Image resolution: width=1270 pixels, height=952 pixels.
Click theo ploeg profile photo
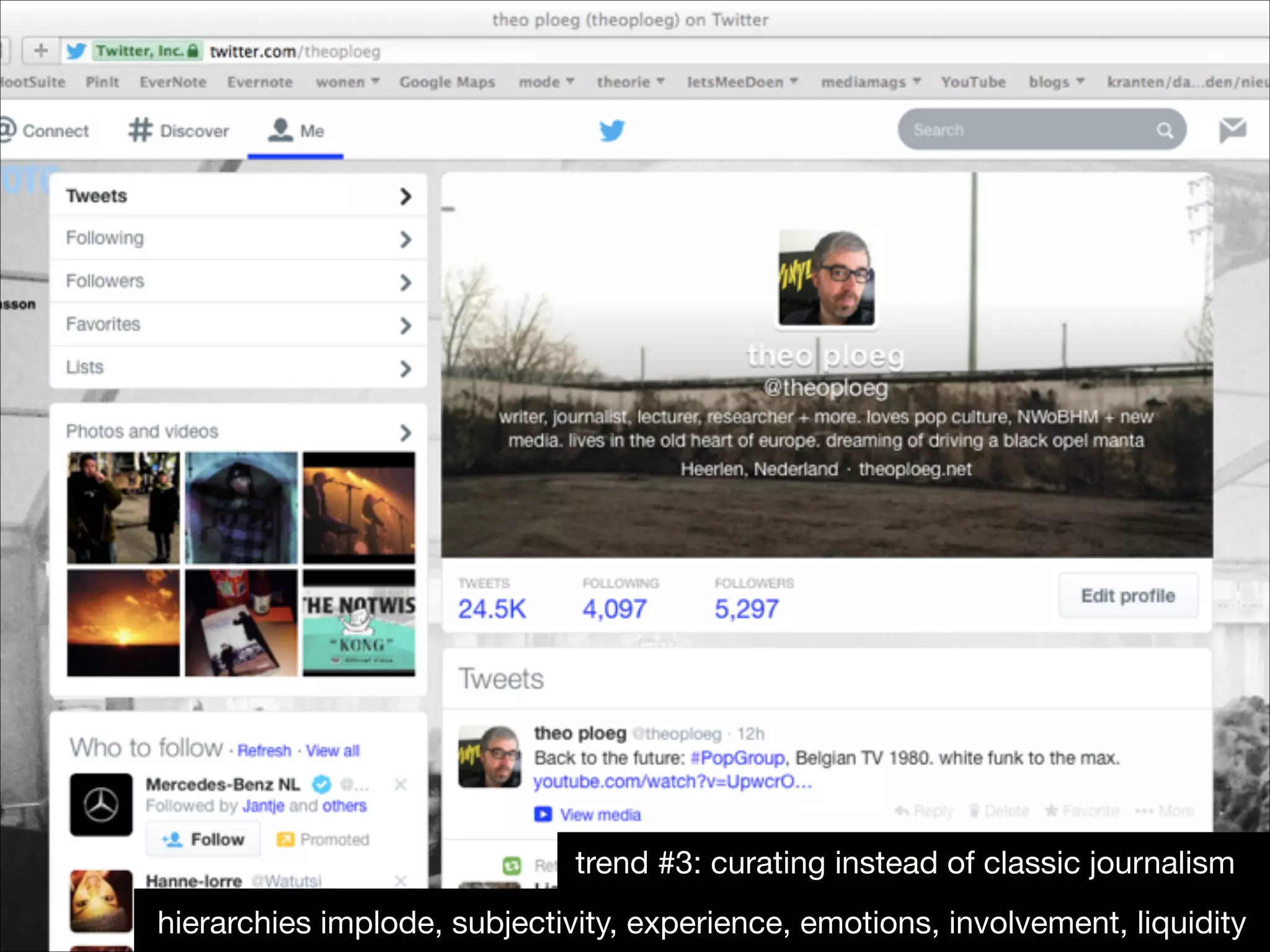827,277
